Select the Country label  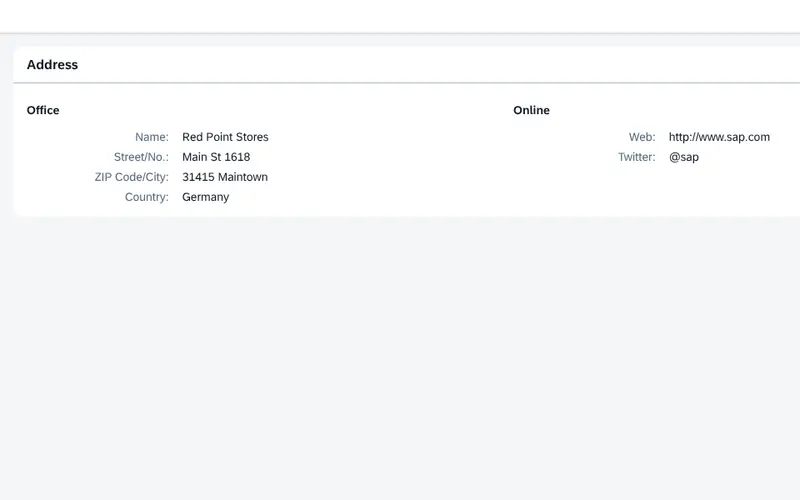pos(146,197)
